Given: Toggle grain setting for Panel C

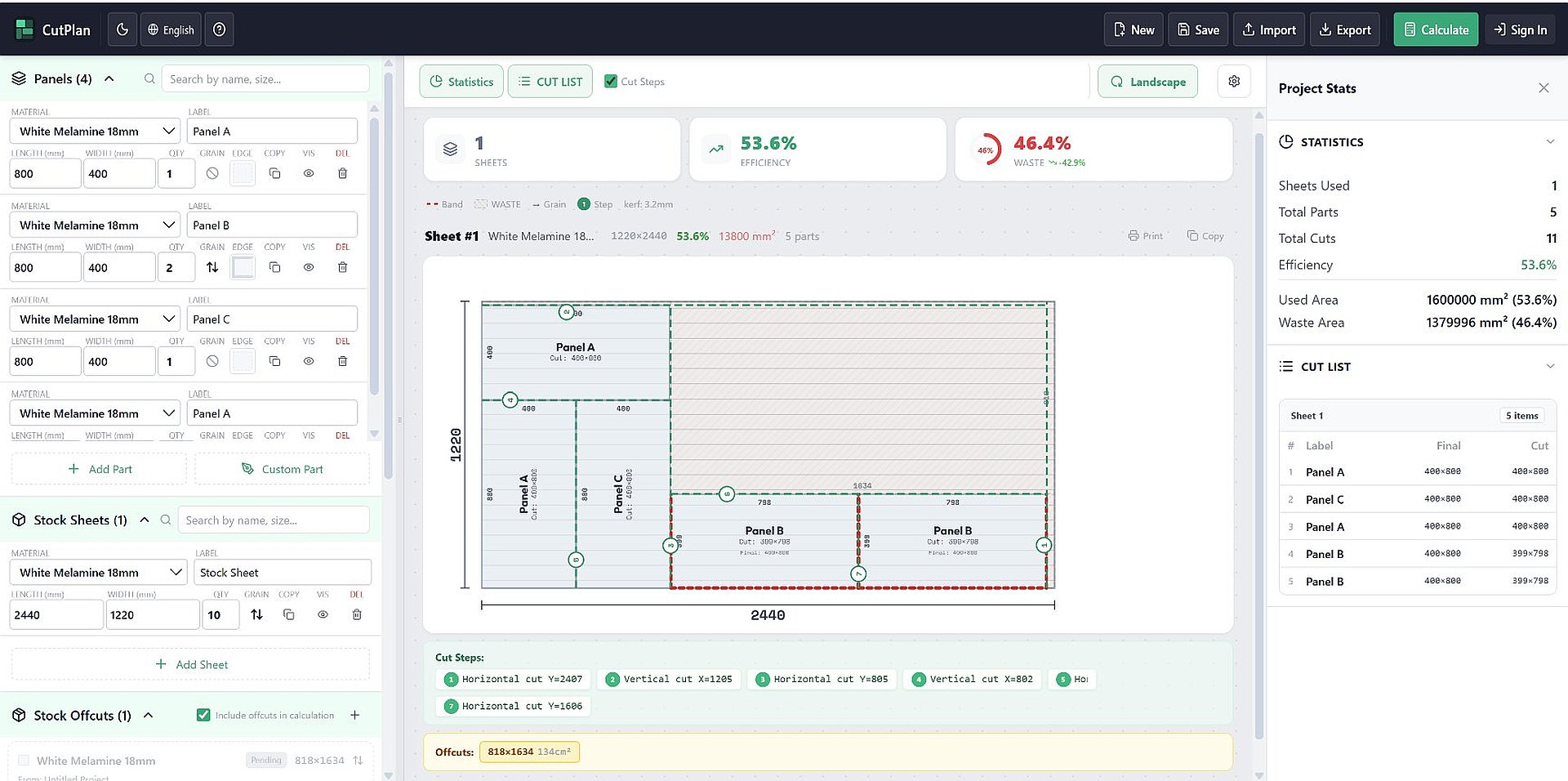Looking at the screenshot, I should (x=212, y=361).
